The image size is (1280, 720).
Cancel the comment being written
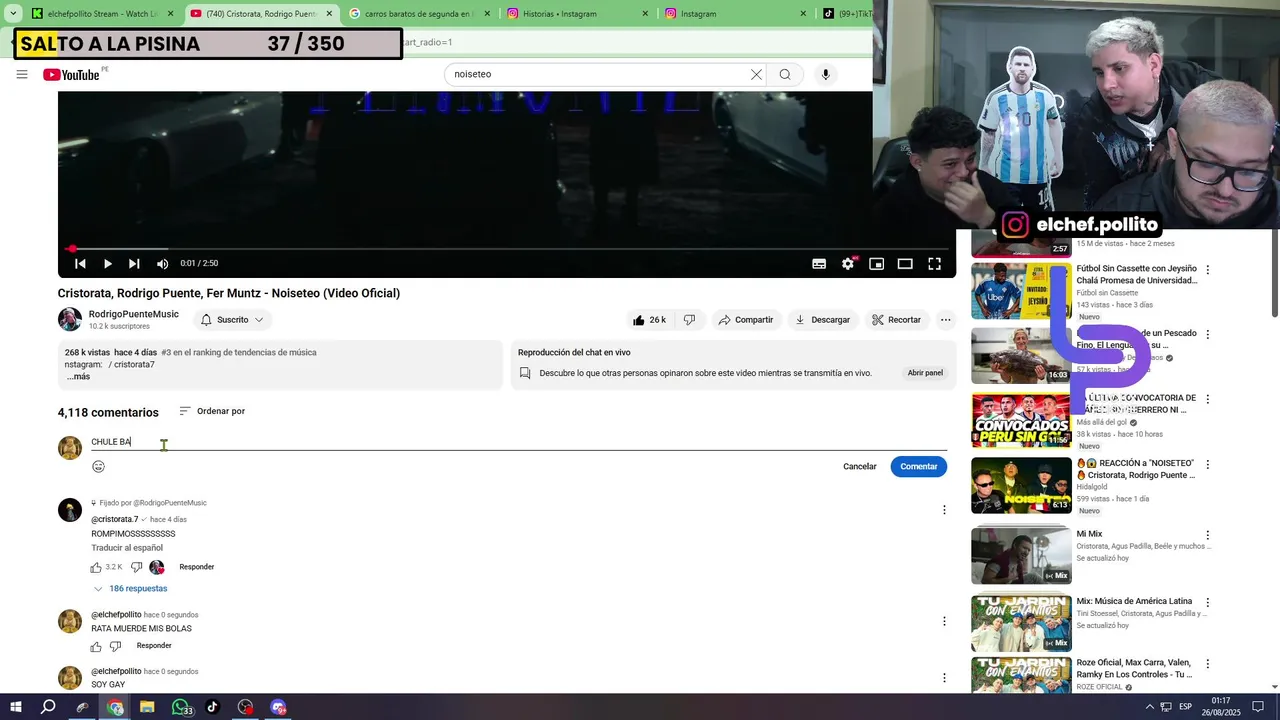pos(859,467)
